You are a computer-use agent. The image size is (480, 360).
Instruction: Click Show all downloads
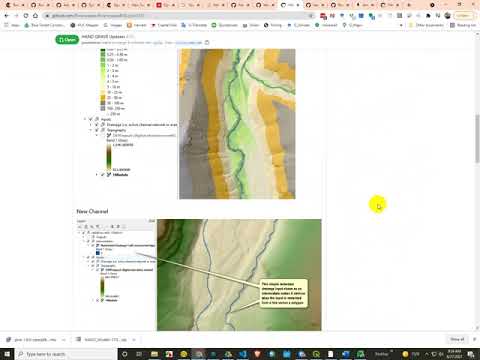pyautogui.click(x=457, y=339)
